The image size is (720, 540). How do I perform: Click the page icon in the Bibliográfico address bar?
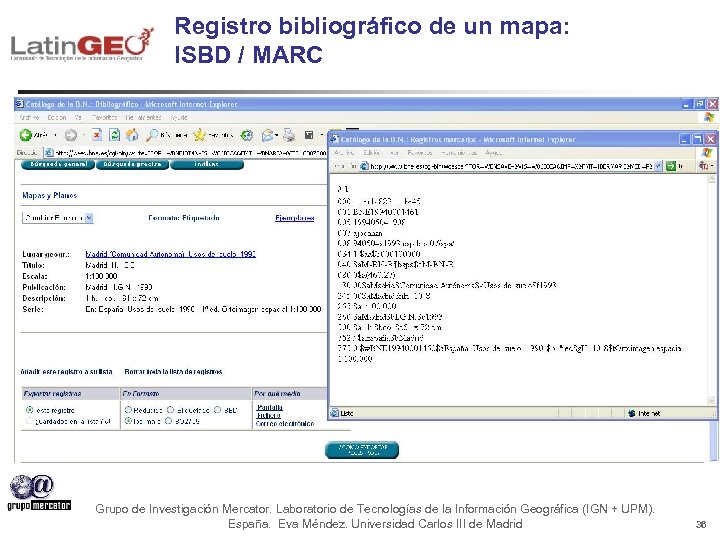[49, 153]
